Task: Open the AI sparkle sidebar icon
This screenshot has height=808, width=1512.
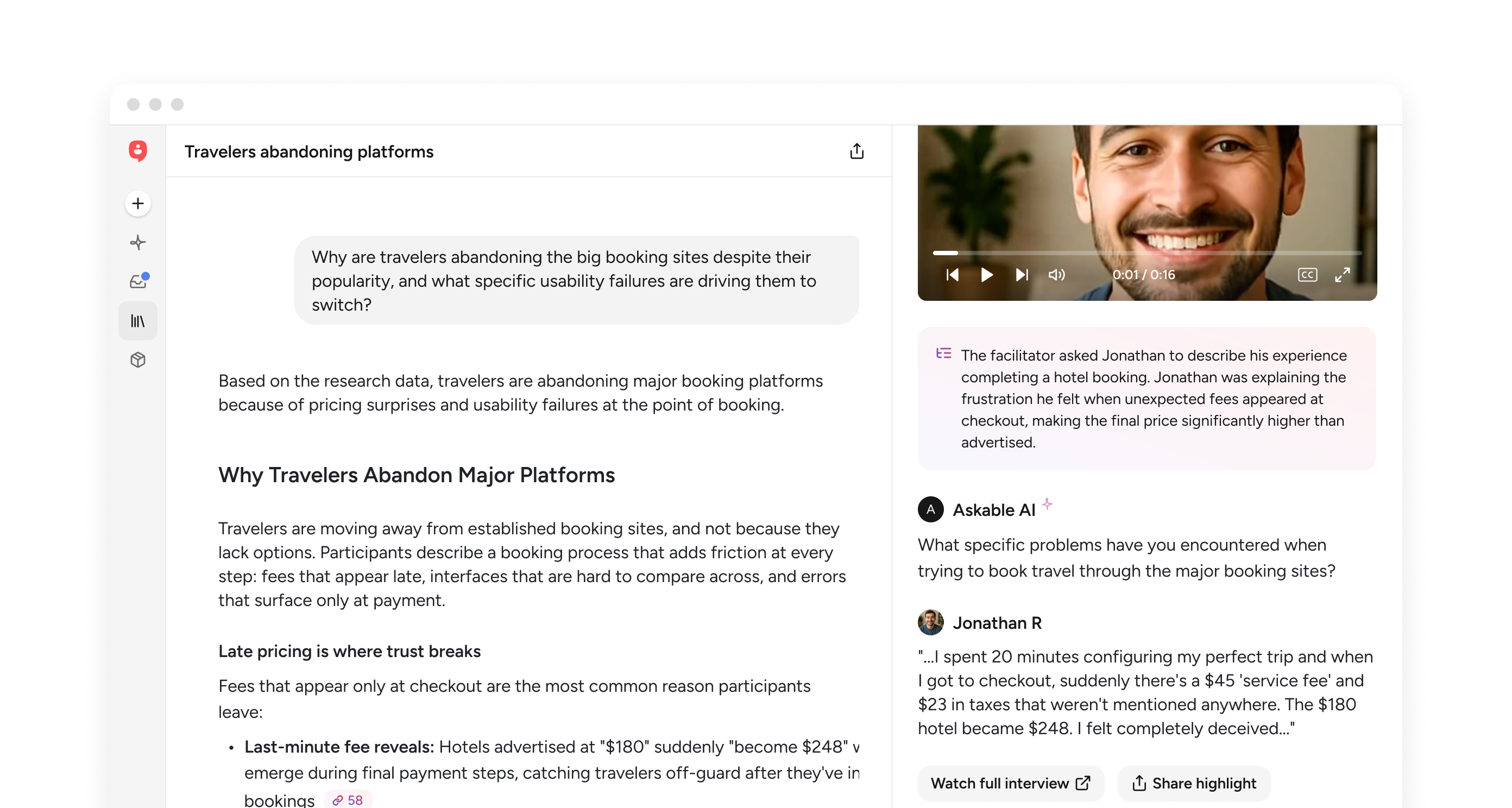Action: pyautogui.click(x=138, y=242)
